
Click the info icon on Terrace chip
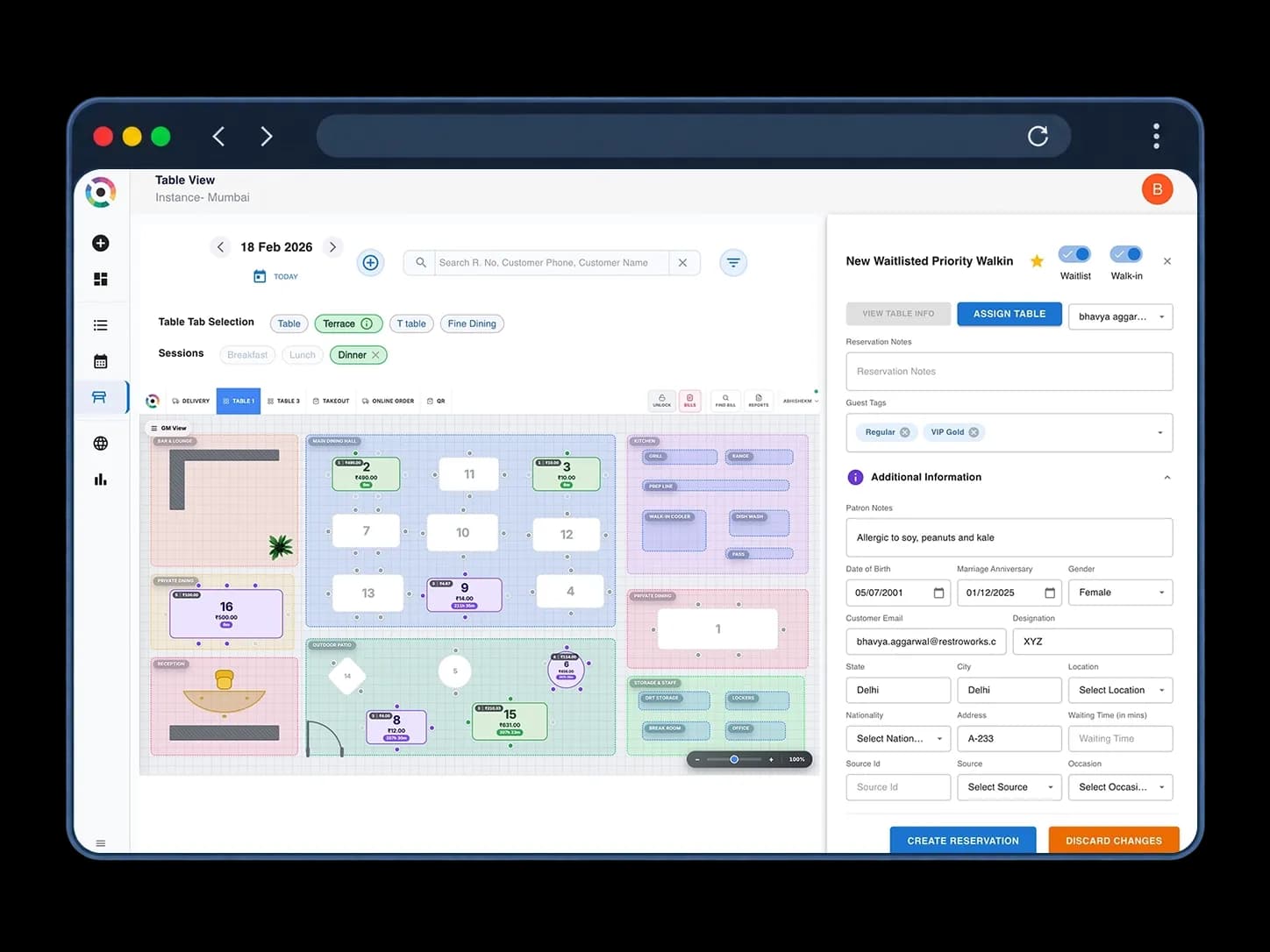367,323
